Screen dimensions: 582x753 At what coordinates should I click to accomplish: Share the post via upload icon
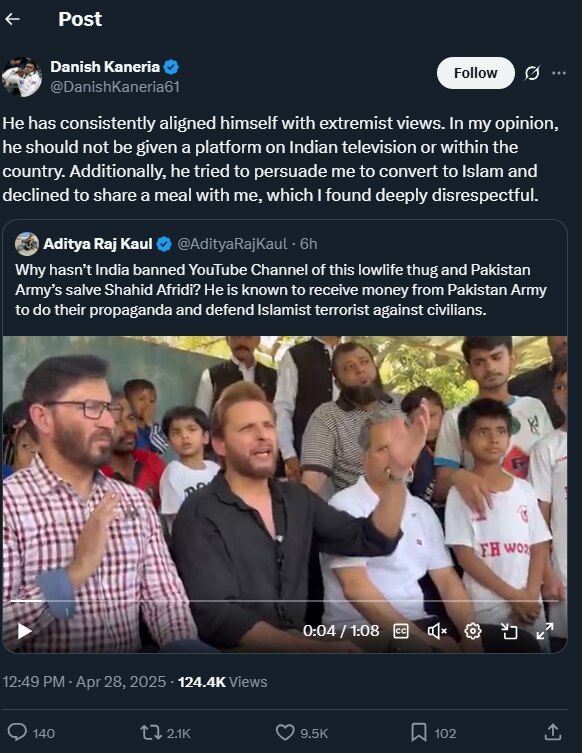553,732
